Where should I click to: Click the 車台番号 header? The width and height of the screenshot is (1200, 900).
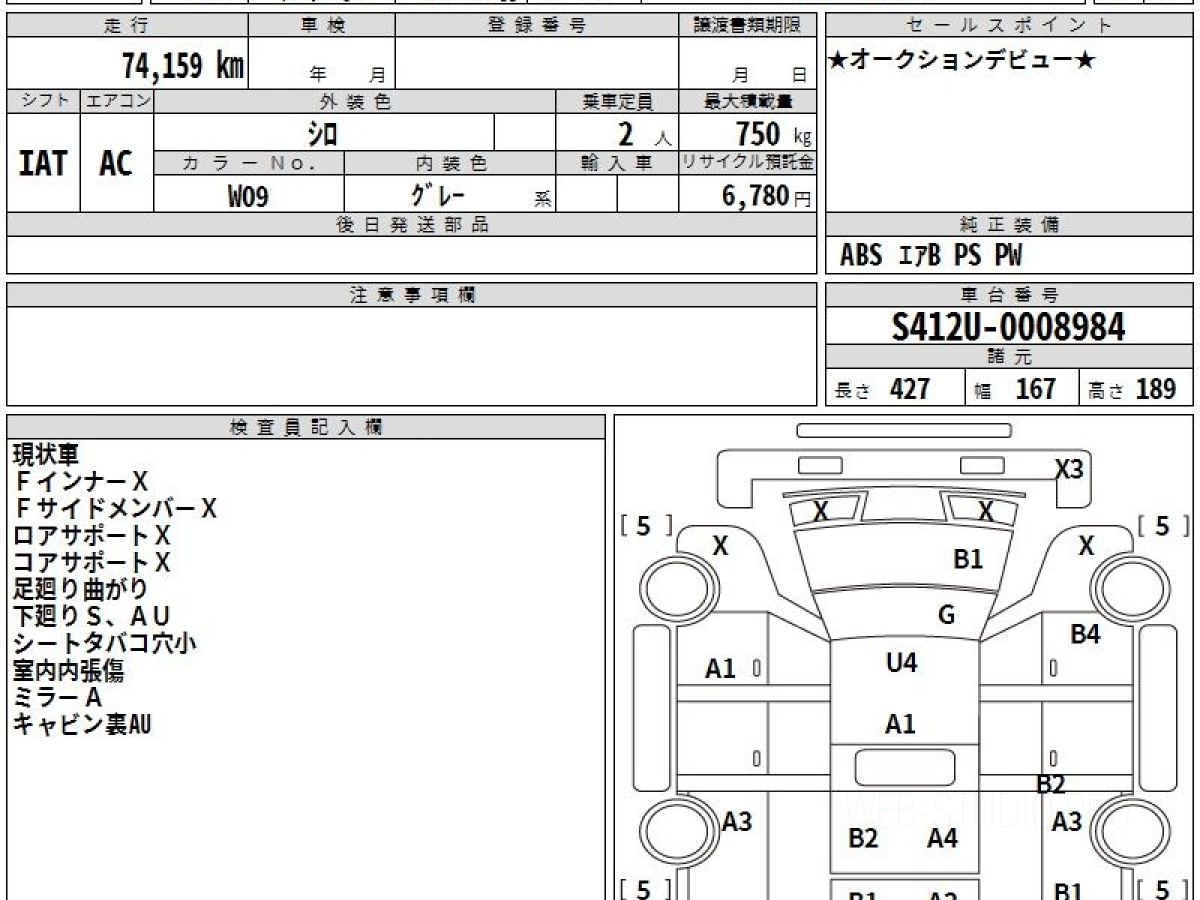pyautogui.click(x=1009, y=295)
